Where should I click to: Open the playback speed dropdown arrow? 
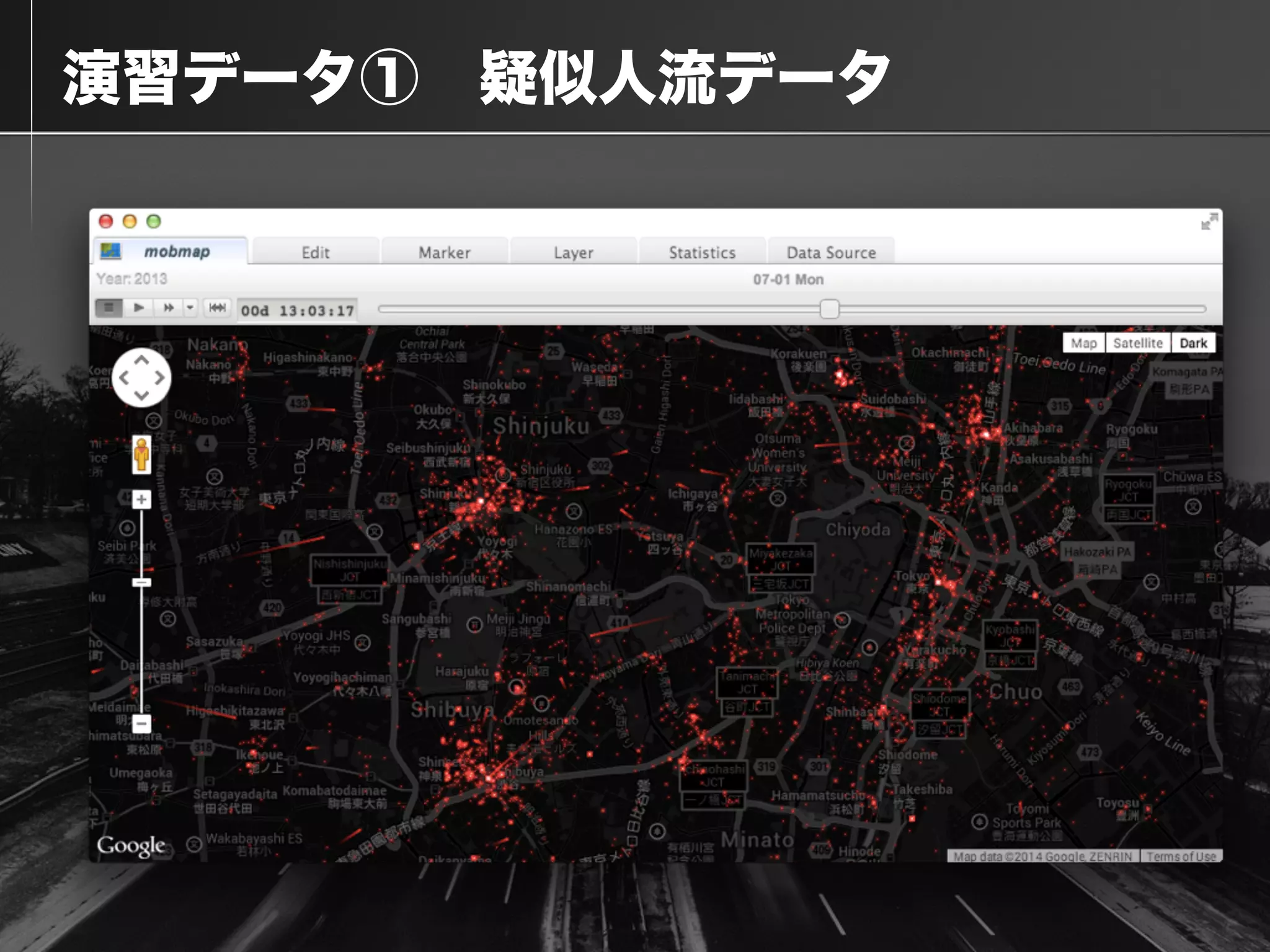190,308
